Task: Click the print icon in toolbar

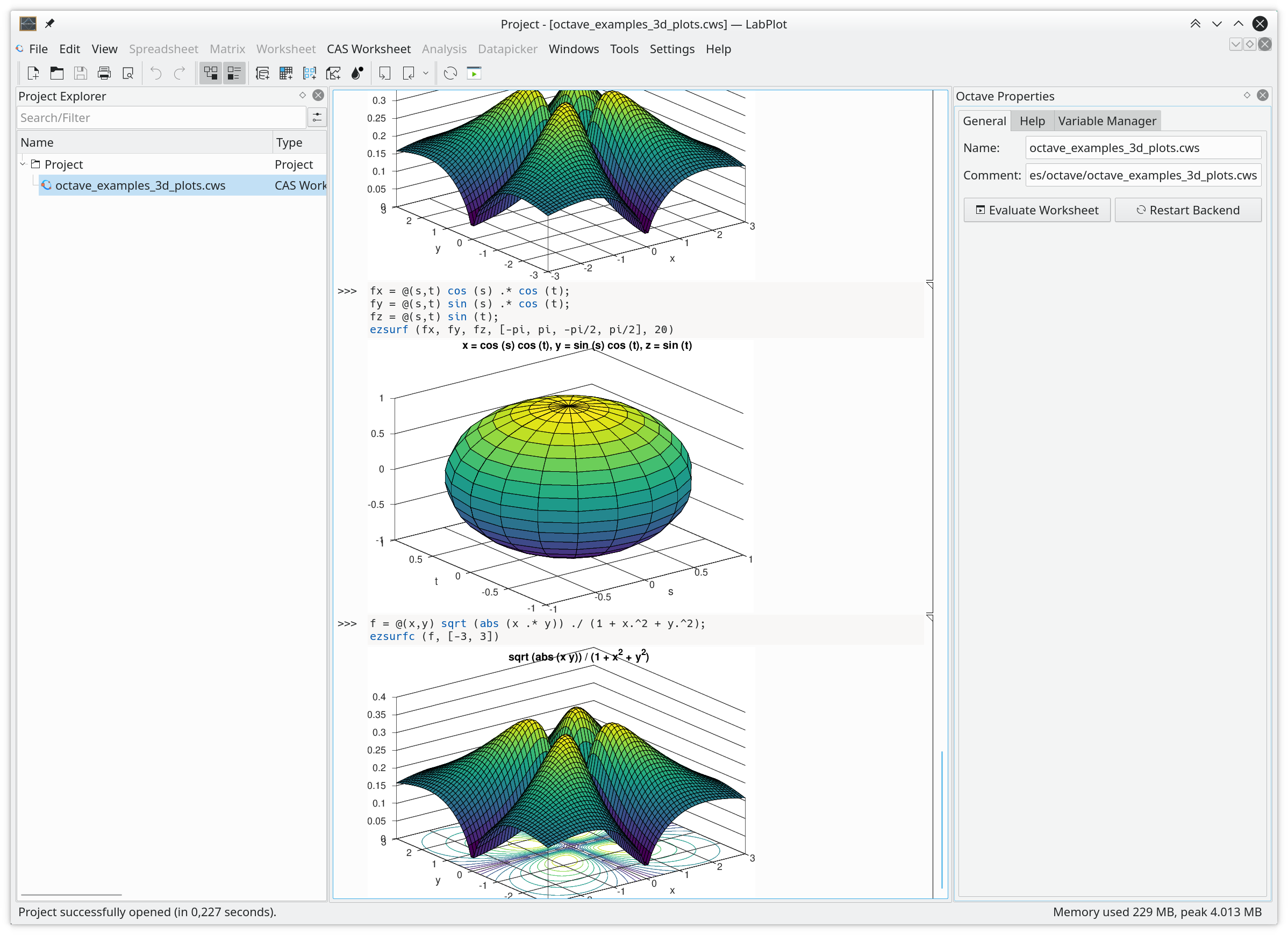Action: coord(104,73)
